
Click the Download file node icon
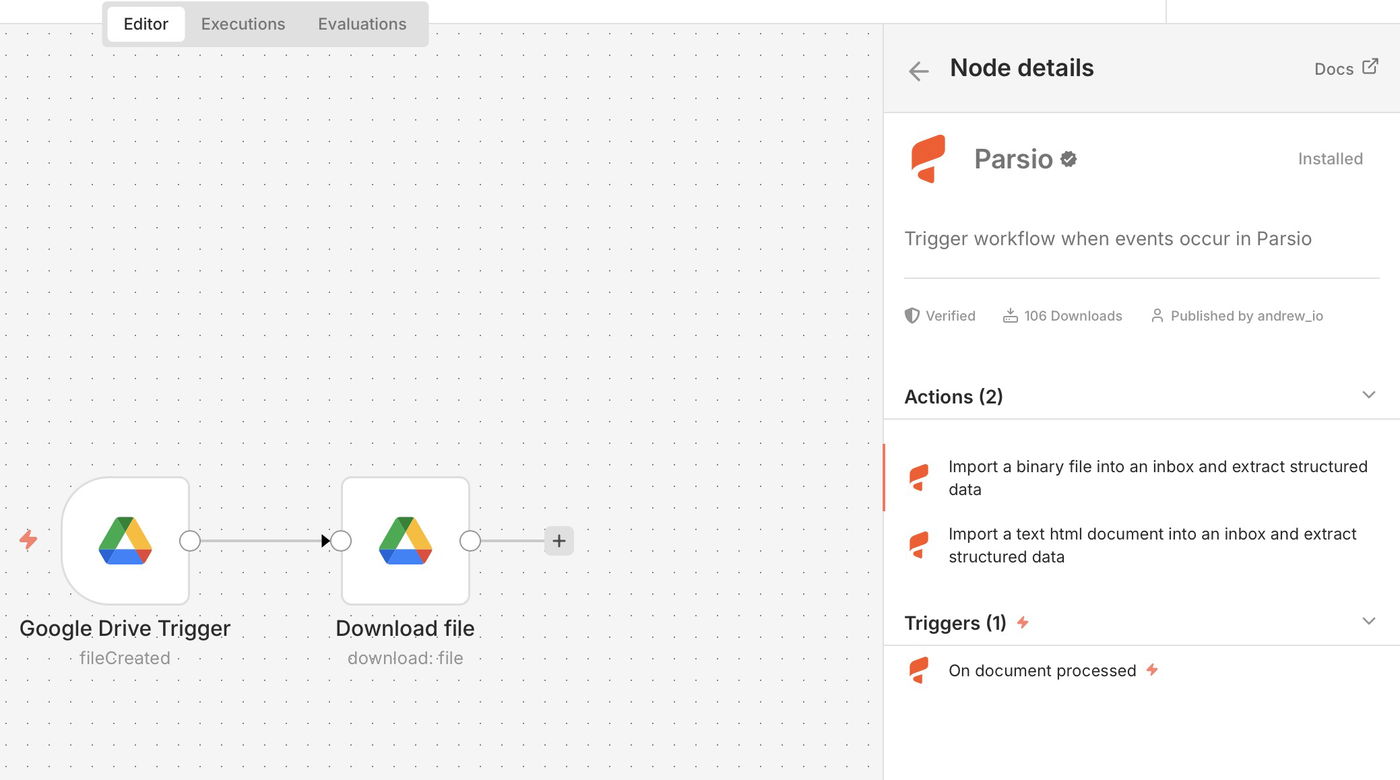pyautogui.click(x=405, y=541)
